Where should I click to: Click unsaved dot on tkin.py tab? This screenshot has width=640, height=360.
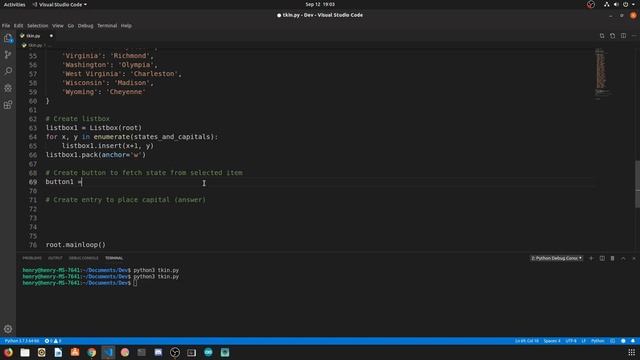point(51,36)
